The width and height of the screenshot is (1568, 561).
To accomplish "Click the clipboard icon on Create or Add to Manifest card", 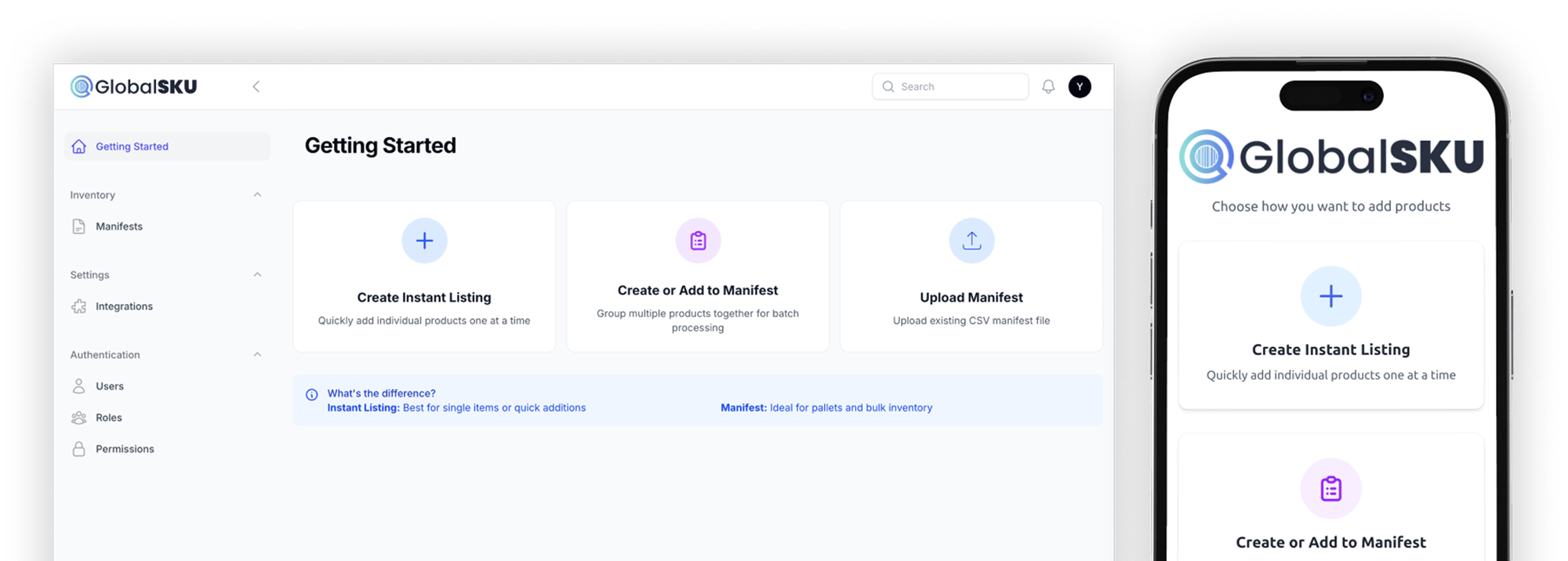I will (x=698, y=241).
